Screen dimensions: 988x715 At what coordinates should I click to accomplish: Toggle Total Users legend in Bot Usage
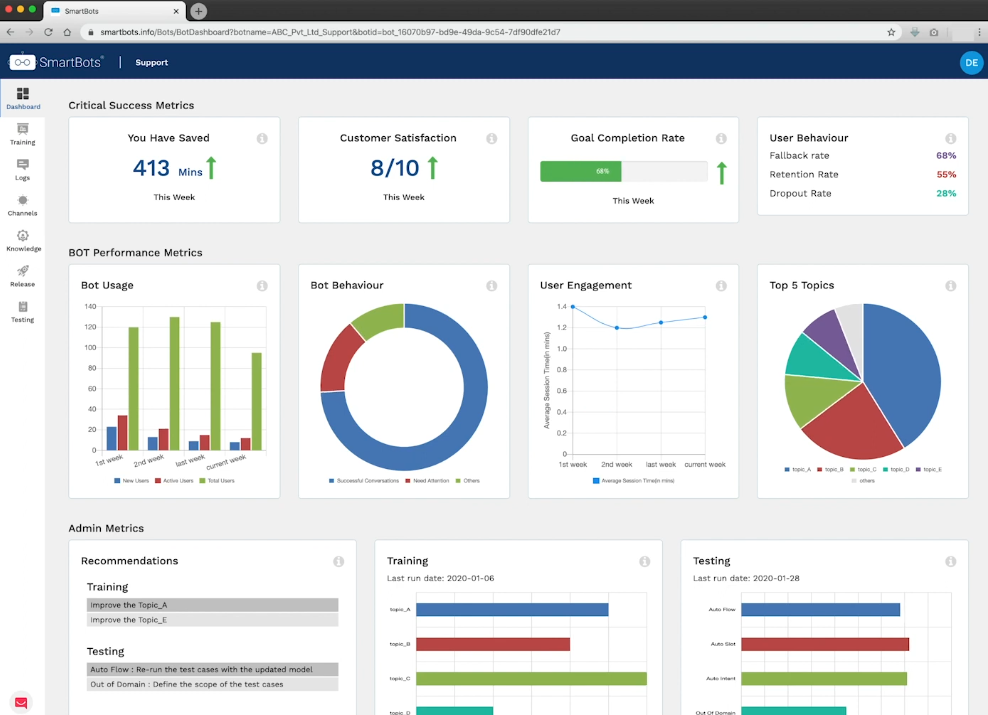[x=217, y=481]
